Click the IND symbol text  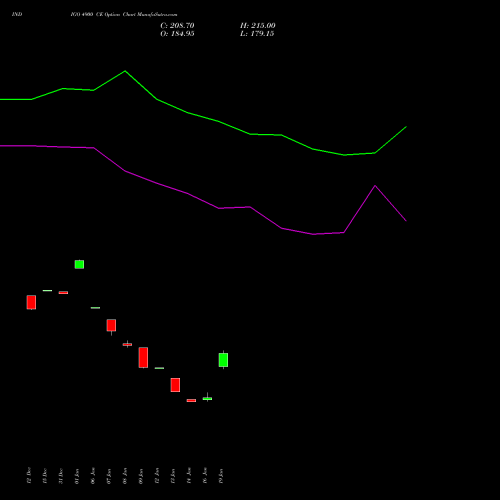coord(17,14)
